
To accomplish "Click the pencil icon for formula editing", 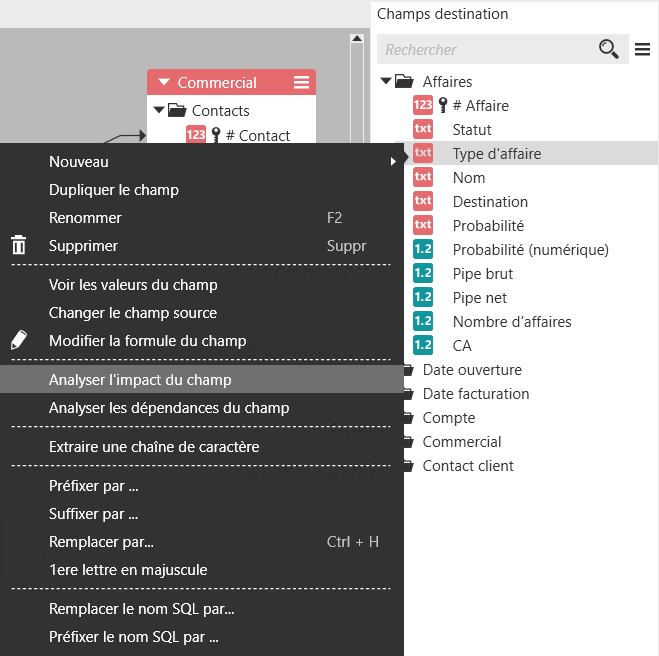I will click(x=19, y=341).
